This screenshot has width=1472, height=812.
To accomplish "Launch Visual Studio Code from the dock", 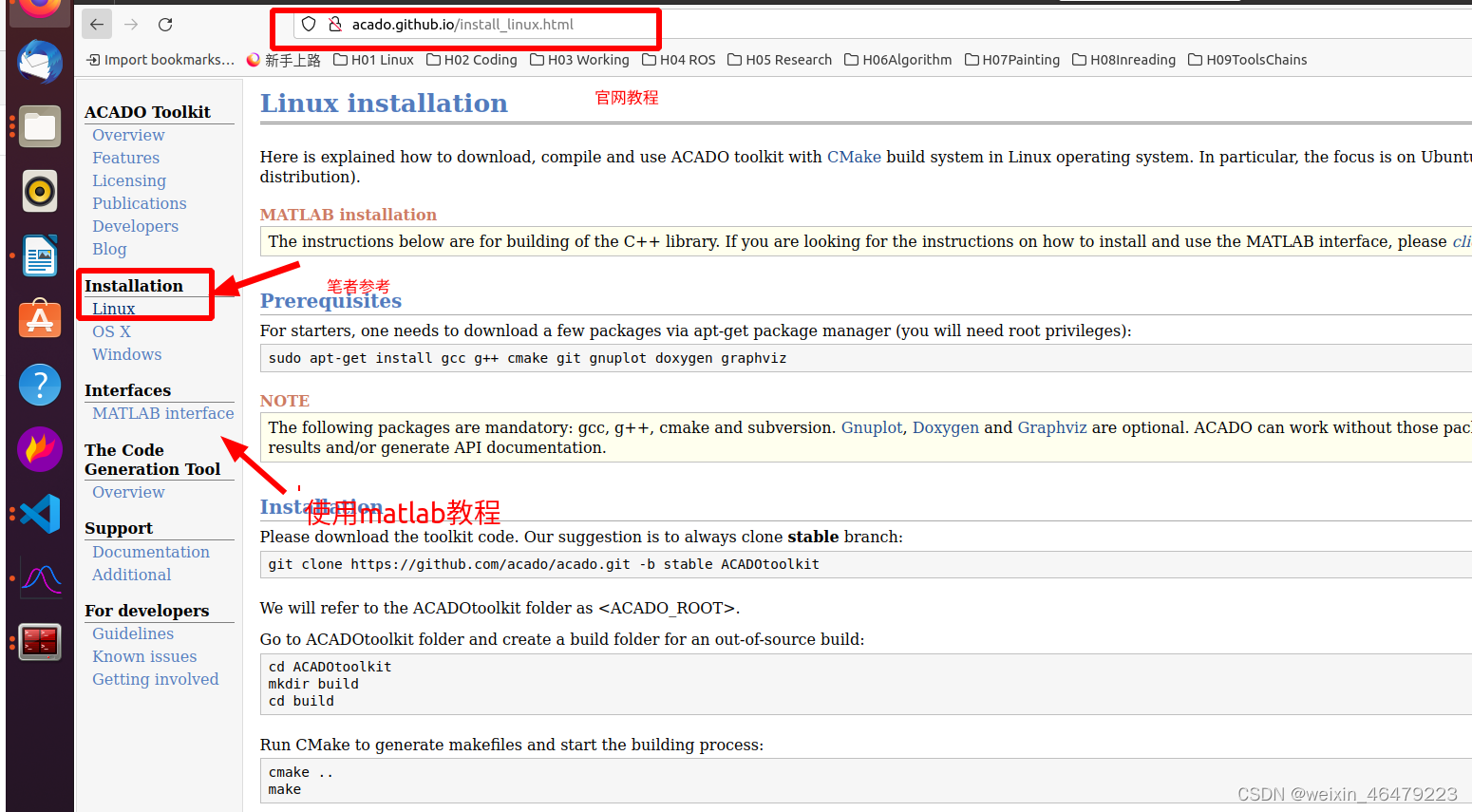I will (40, 514).
